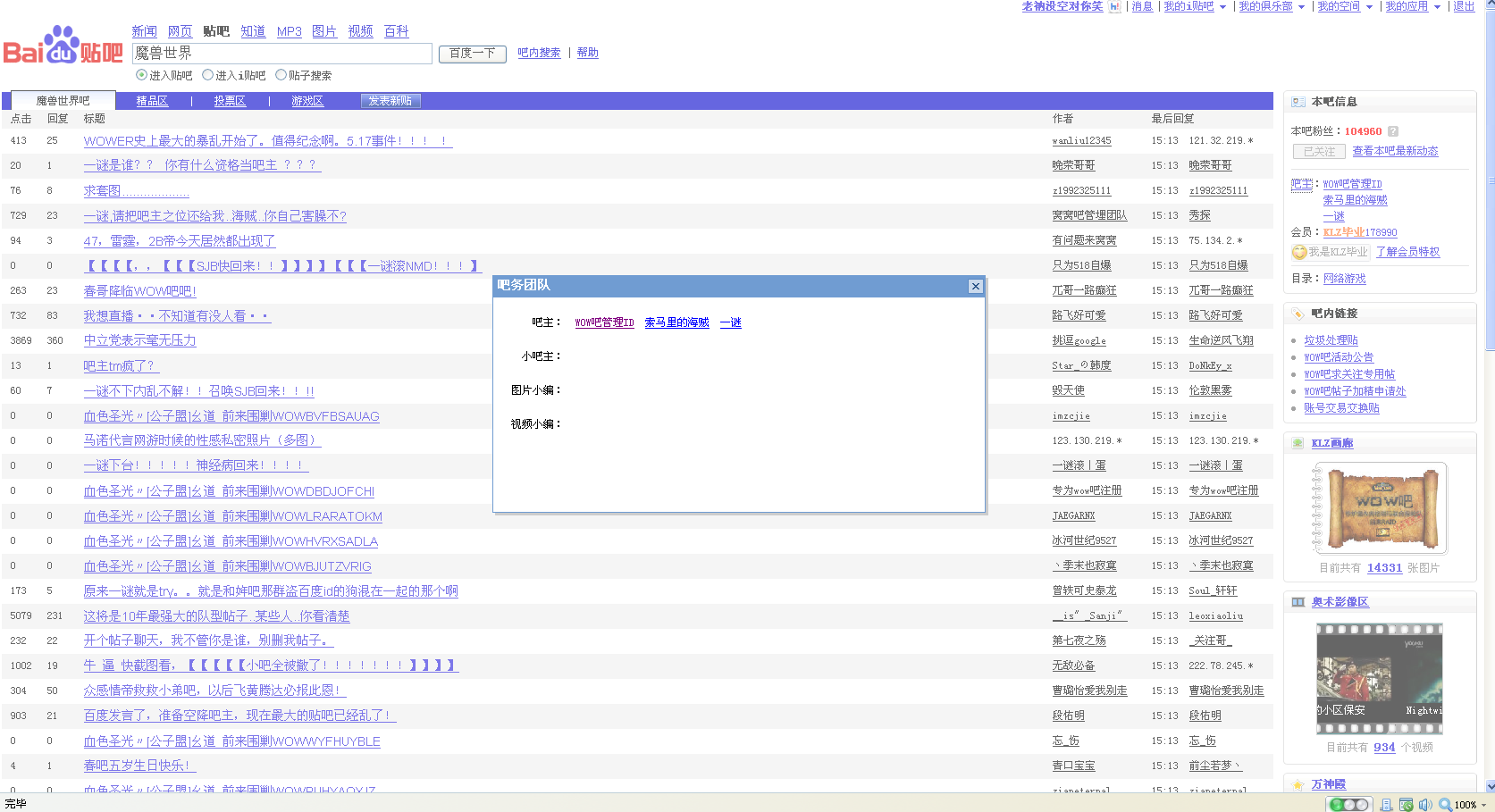Open username 老衲没空对你笑 link
The height and width of the screenshot is (812, 1495).
[x=1062, y=6]
